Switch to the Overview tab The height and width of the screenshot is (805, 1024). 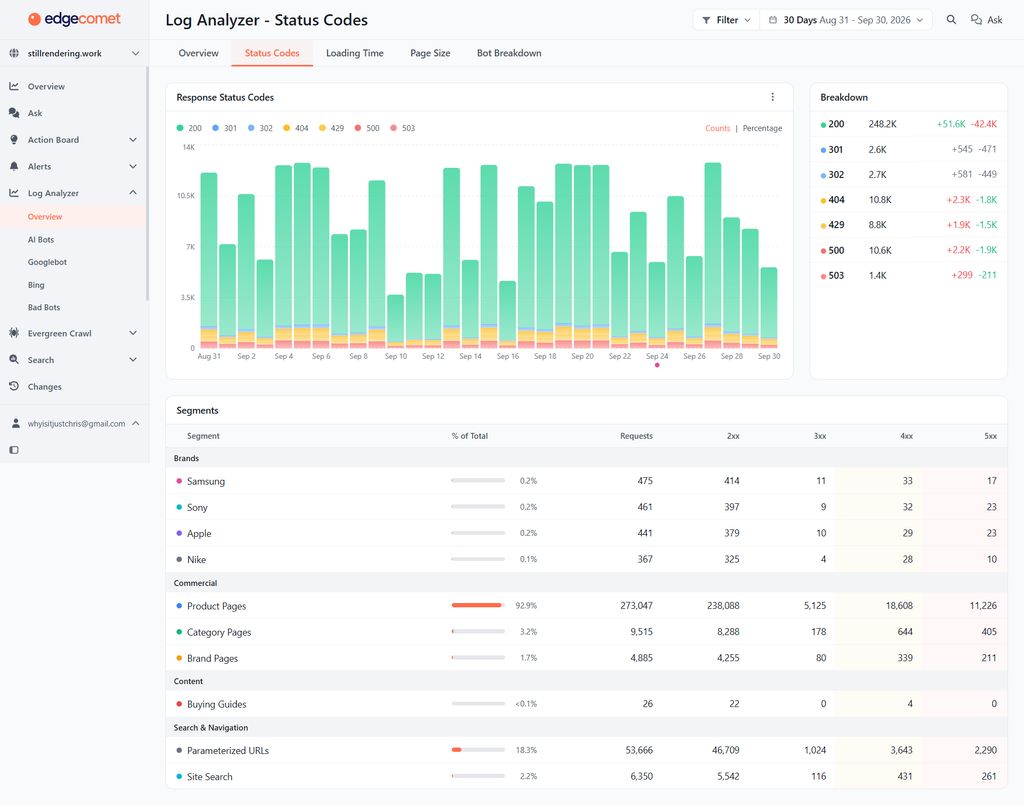click(199, 53)
